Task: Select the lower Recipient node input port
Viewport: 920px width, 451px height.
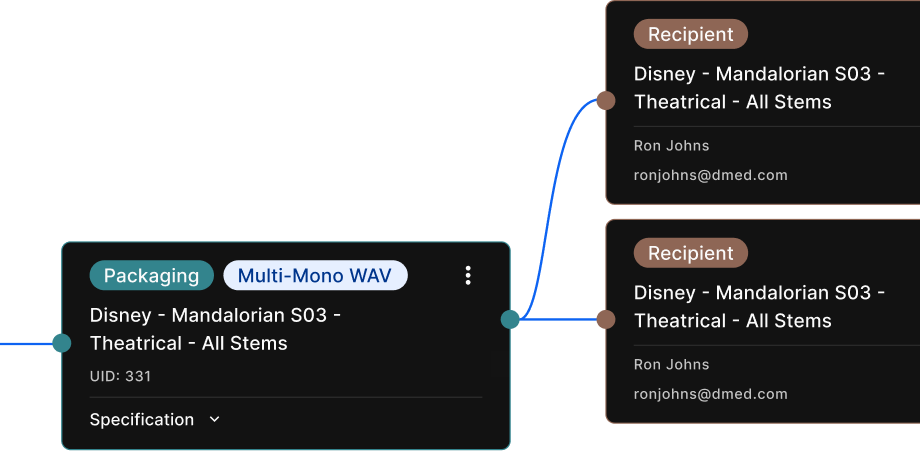Action: [x=606, y=320]
